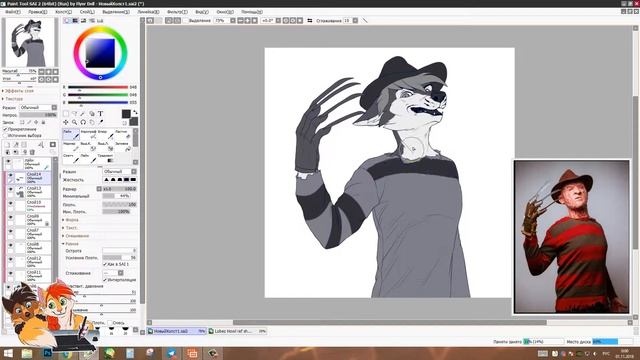Swap foreground and background colors arrow
The height and width of the screenshot is (360, 640).
[x=135, y=112]
